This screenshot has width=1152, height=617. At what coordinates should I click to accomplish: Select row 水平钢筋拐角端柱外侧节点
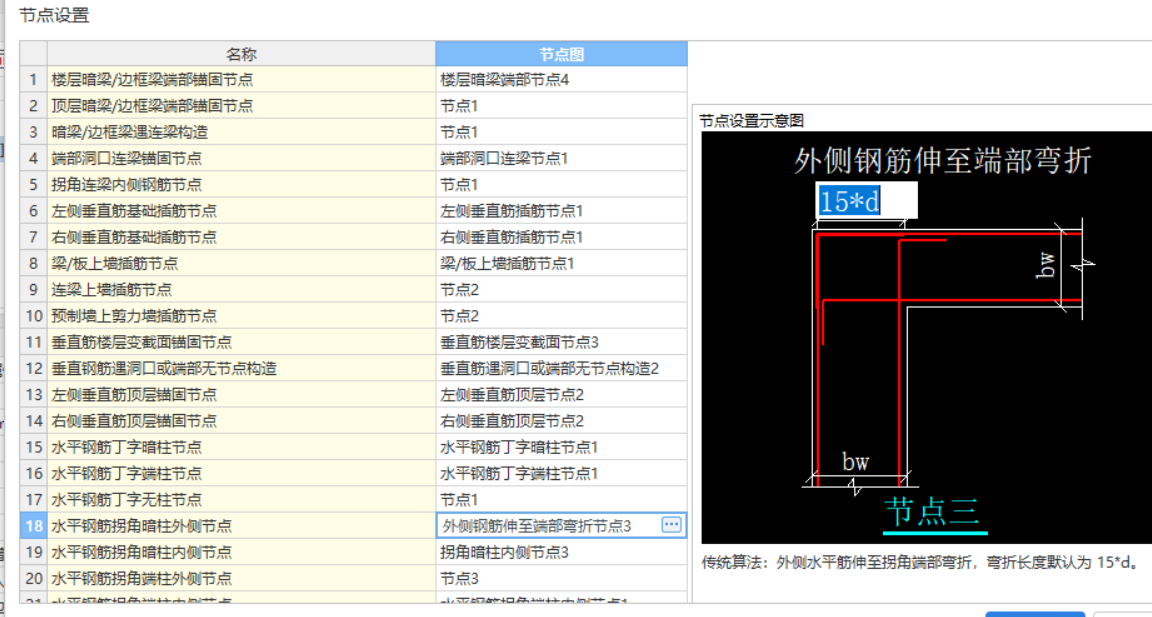242,578
